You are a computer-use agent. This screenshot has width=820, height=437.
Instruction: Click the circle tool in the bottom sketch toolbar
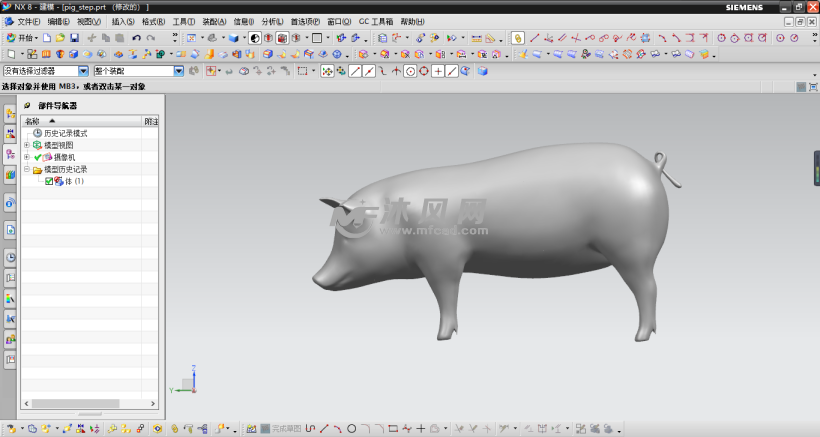click(351, 429)
